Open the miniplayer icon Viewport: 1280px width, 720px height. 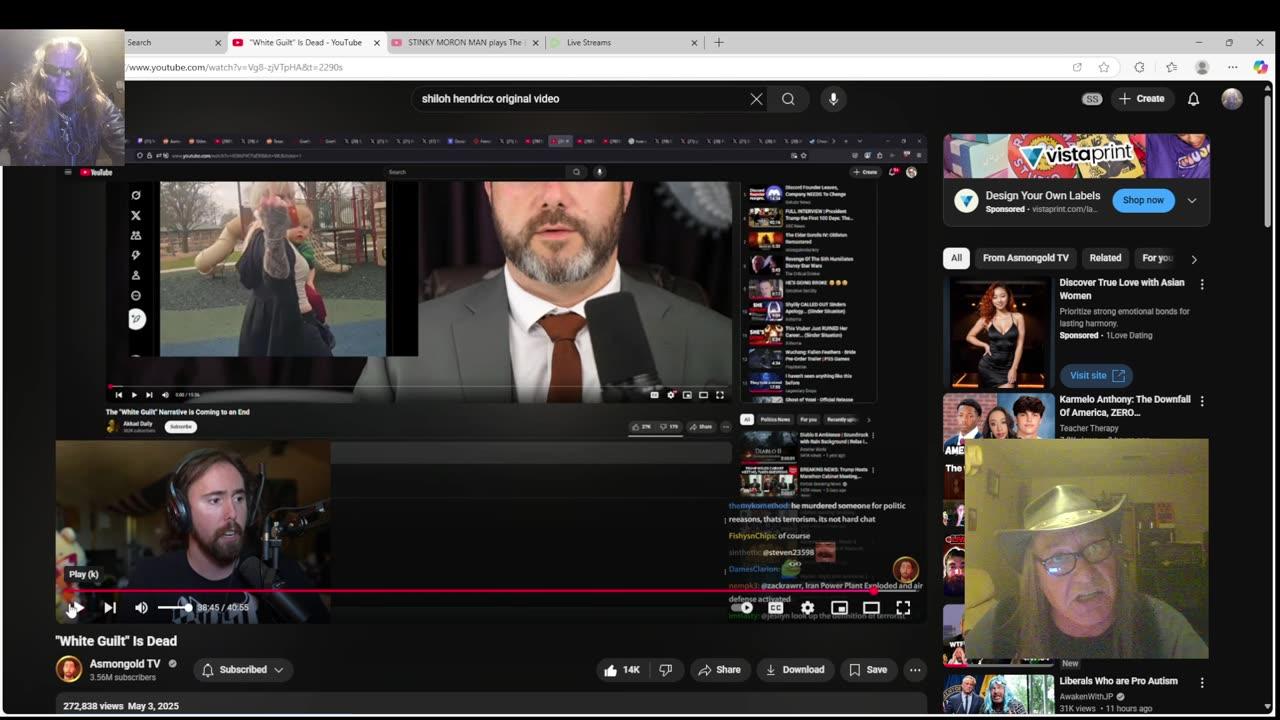tap(839, 607)
